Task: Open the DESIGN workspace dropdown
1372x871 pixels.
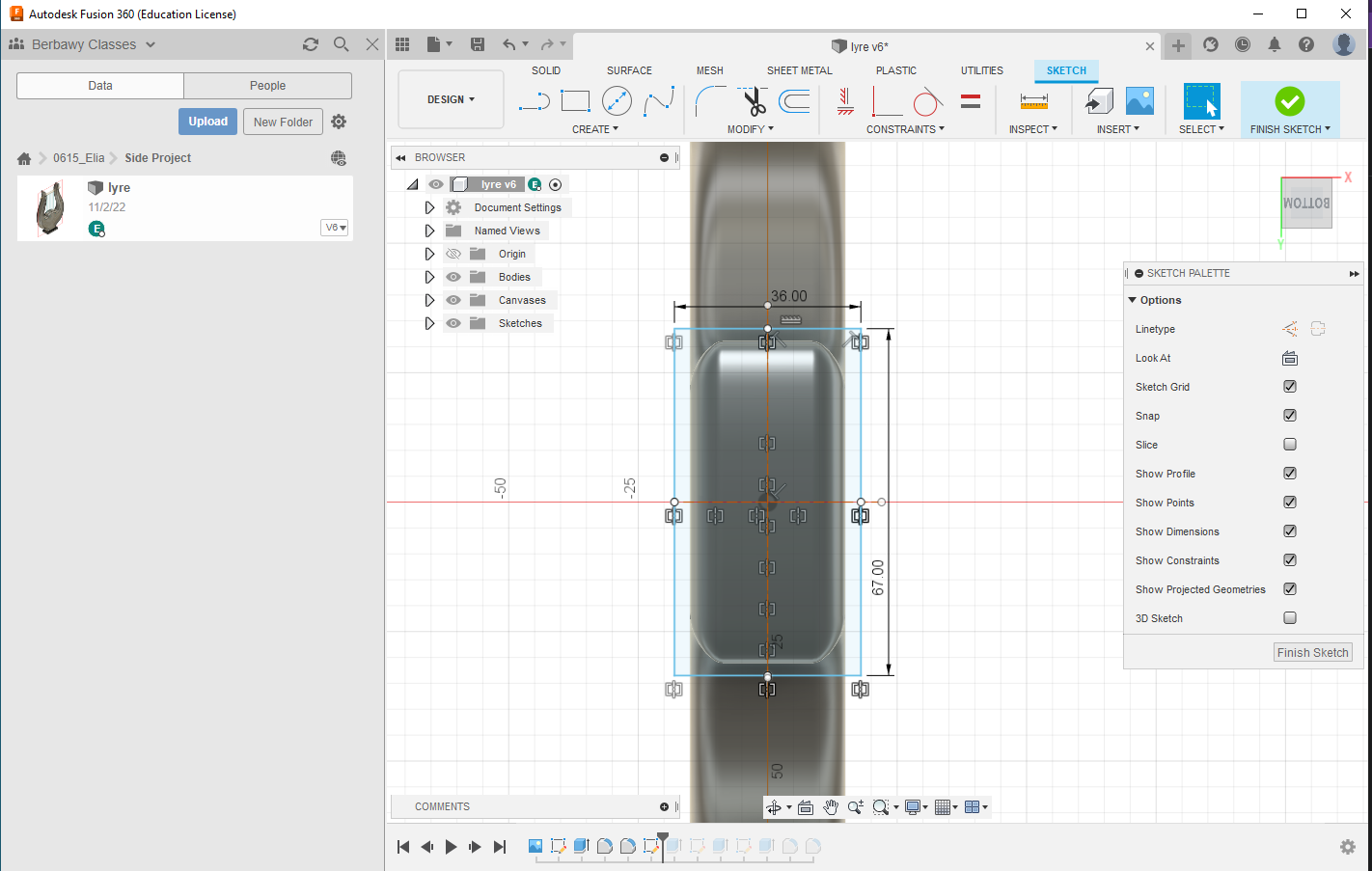Action: point(451,99)
